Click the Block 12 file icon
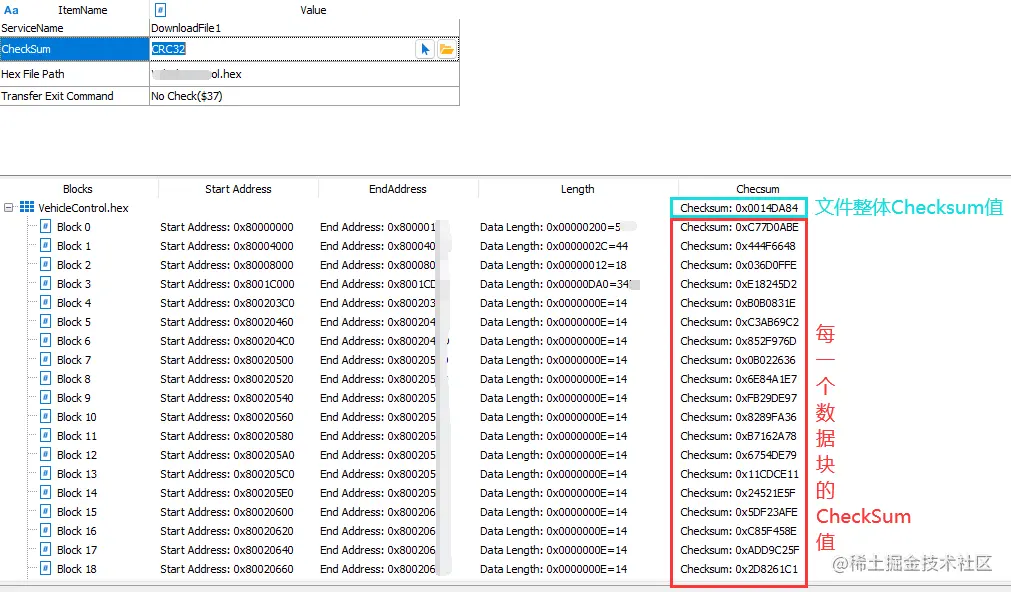 pyautogui.click(x=46, y=455)
